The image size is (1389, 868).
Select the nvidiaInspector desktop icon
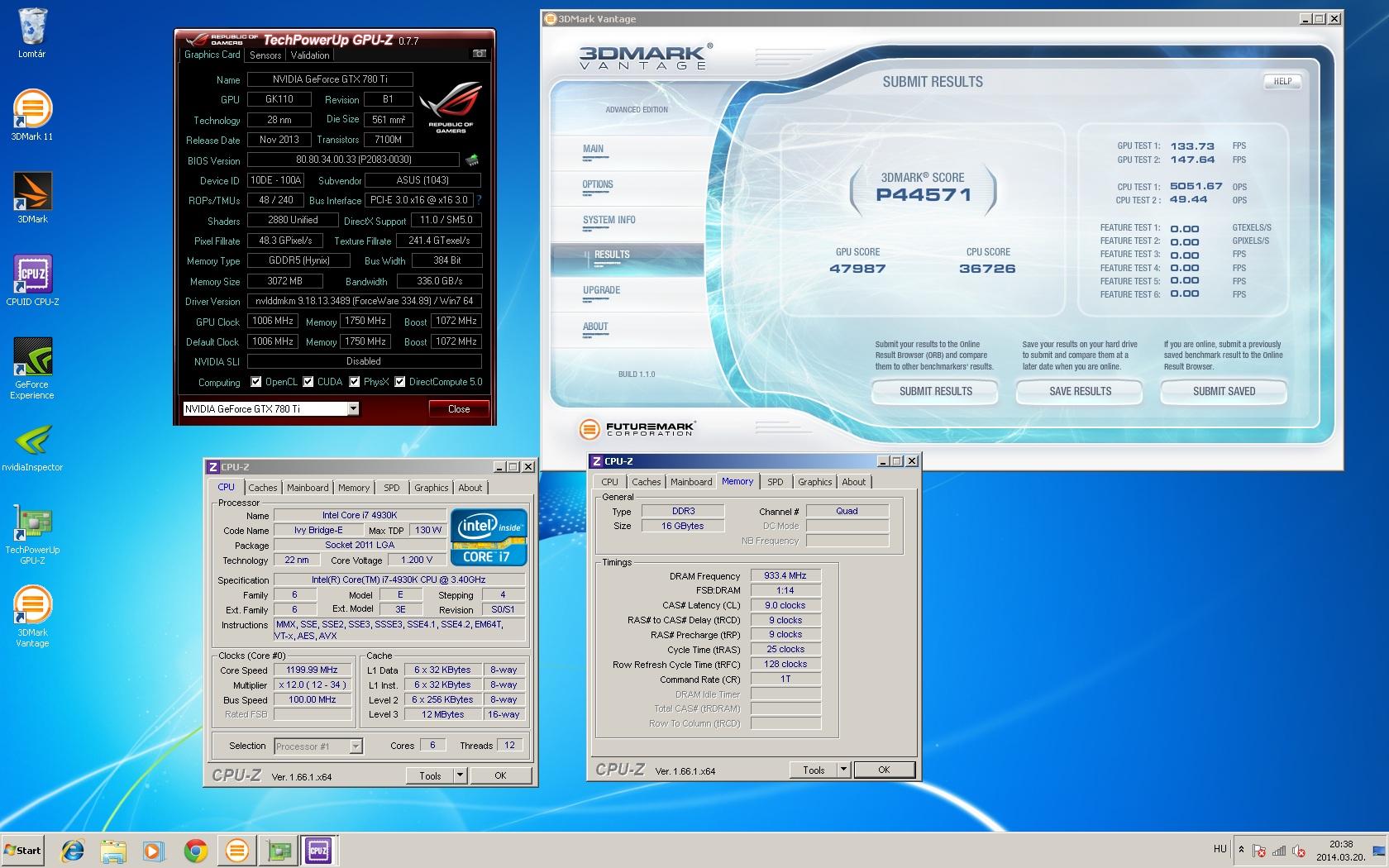[32, 447]
